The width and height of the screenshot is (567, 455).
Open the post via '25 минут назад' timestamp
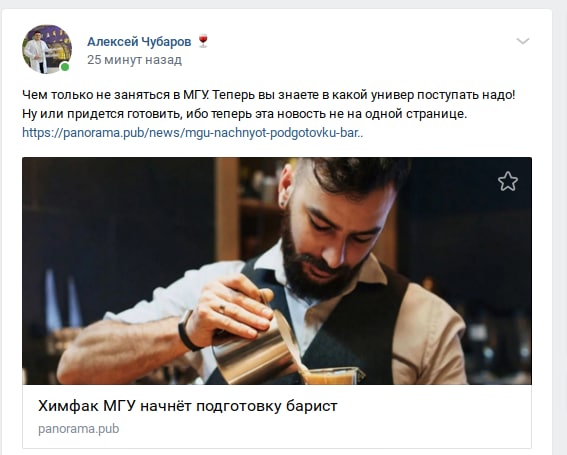(134, 60)
